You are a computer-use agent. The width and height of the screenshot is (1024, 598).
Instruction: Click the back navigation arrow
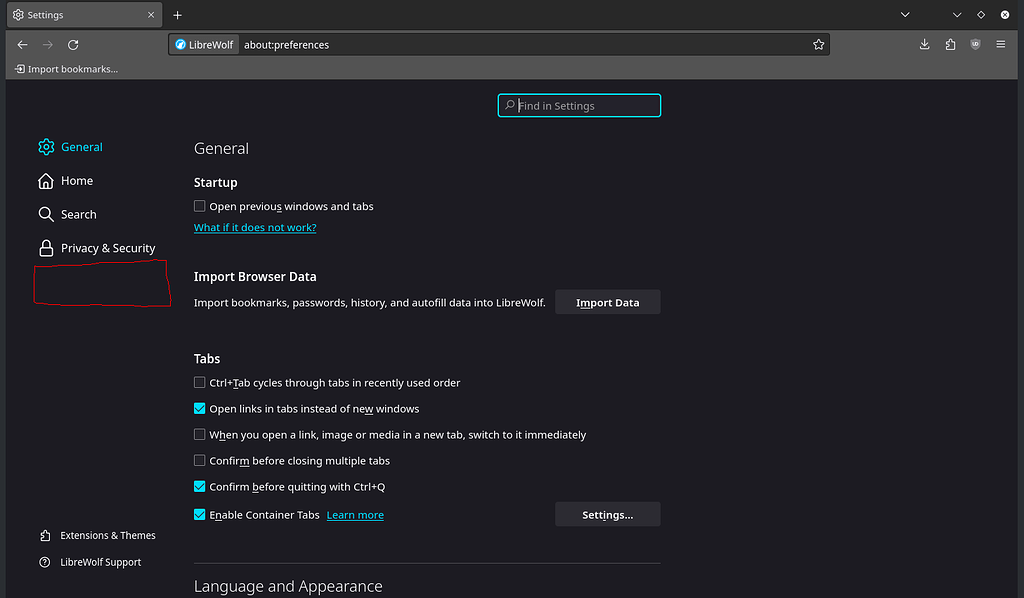(x=22, y=44)
